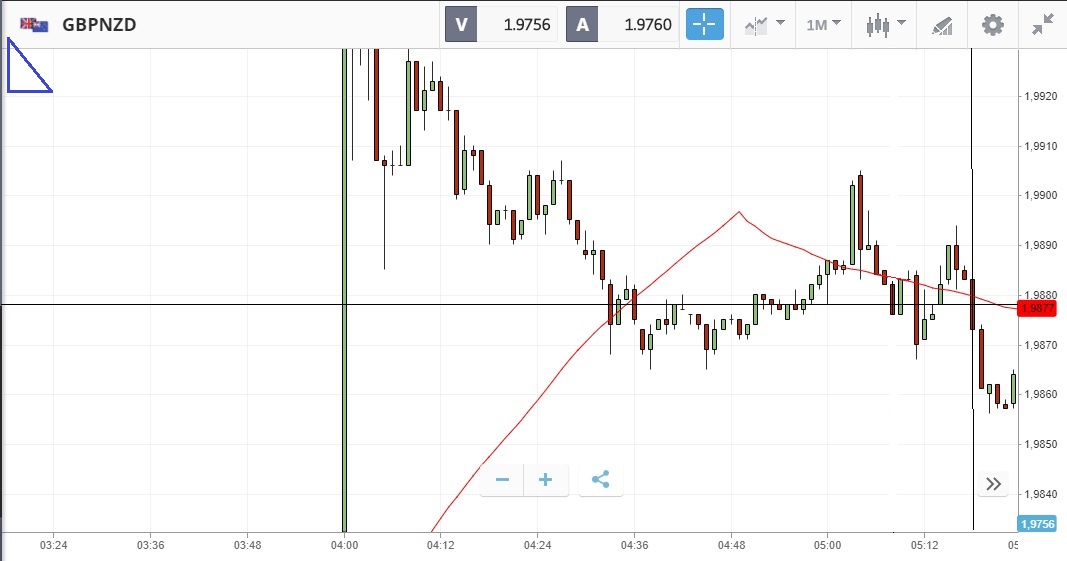
Task: Open the candlestick chart type dropdown
Action: (x=885, y=25)
